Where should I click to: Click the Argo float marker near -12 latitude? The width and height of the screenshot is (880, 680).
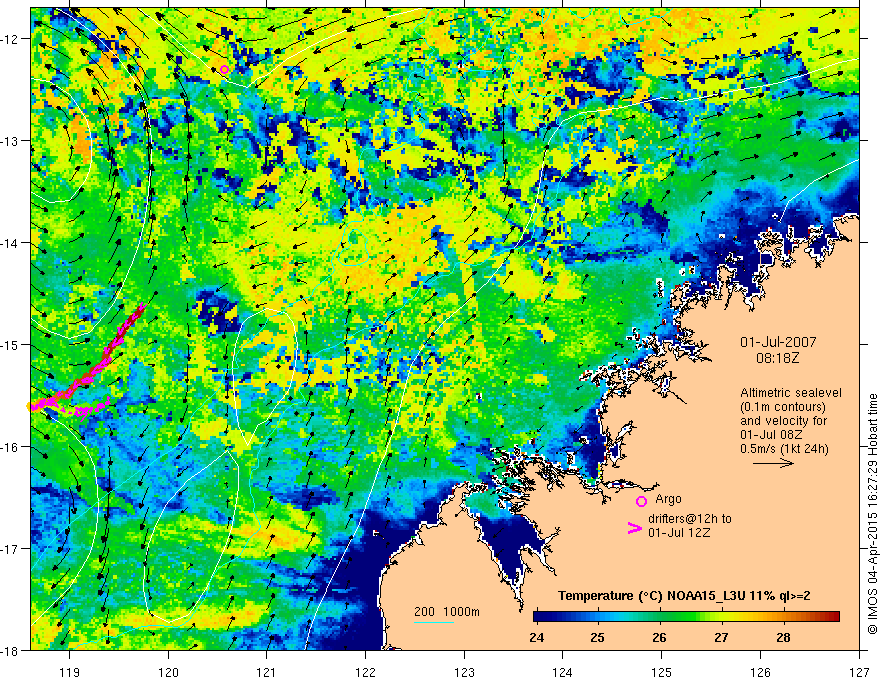tap(224, 70)
